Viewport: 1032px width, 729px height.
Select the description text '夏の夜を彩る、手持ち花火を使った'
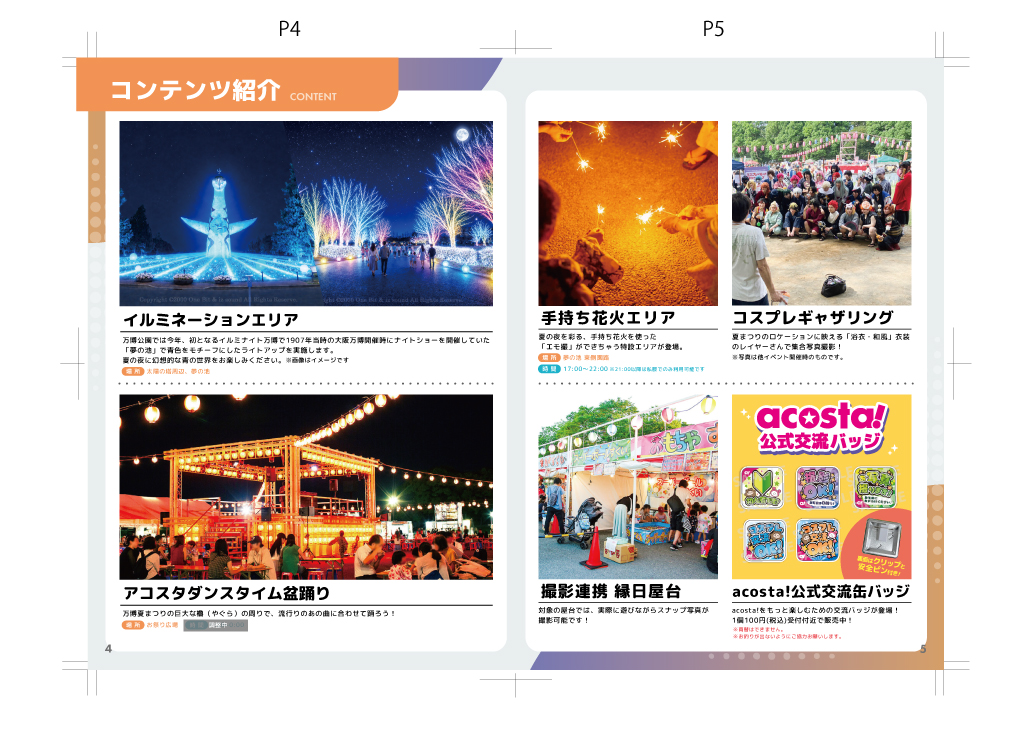coord(598,337)
